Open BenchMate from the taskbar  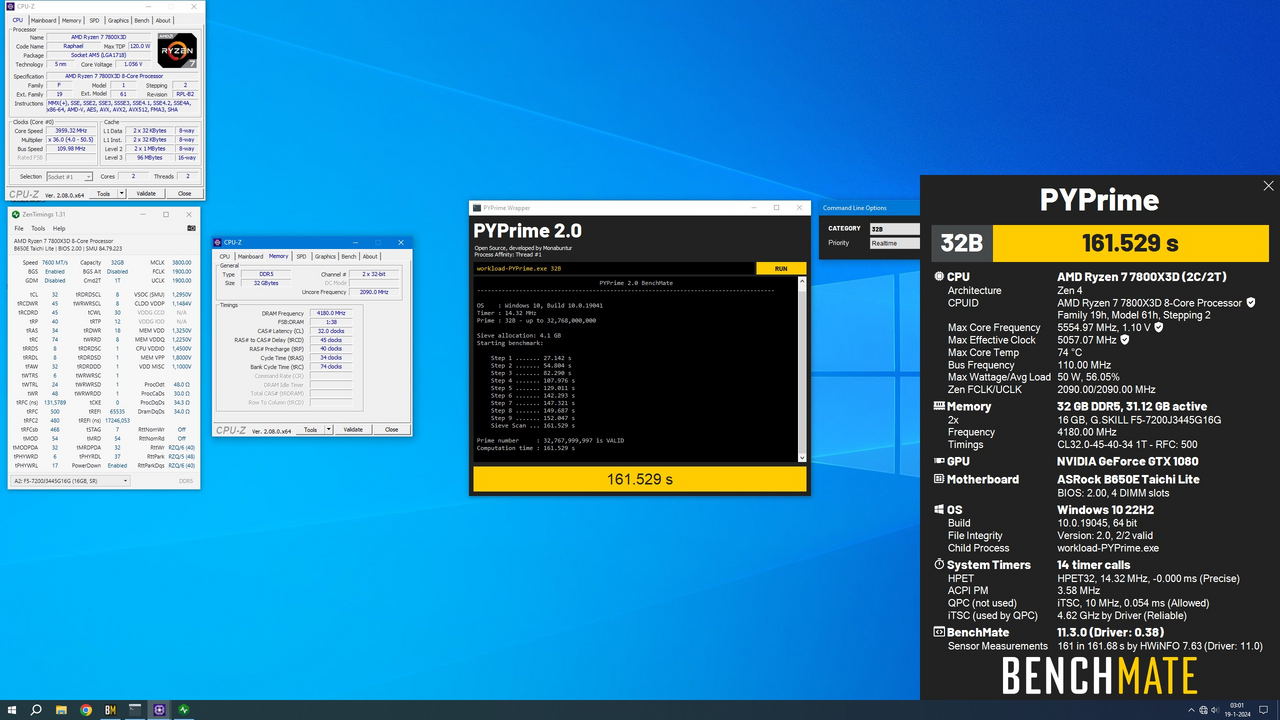click(x=110, y=710)
